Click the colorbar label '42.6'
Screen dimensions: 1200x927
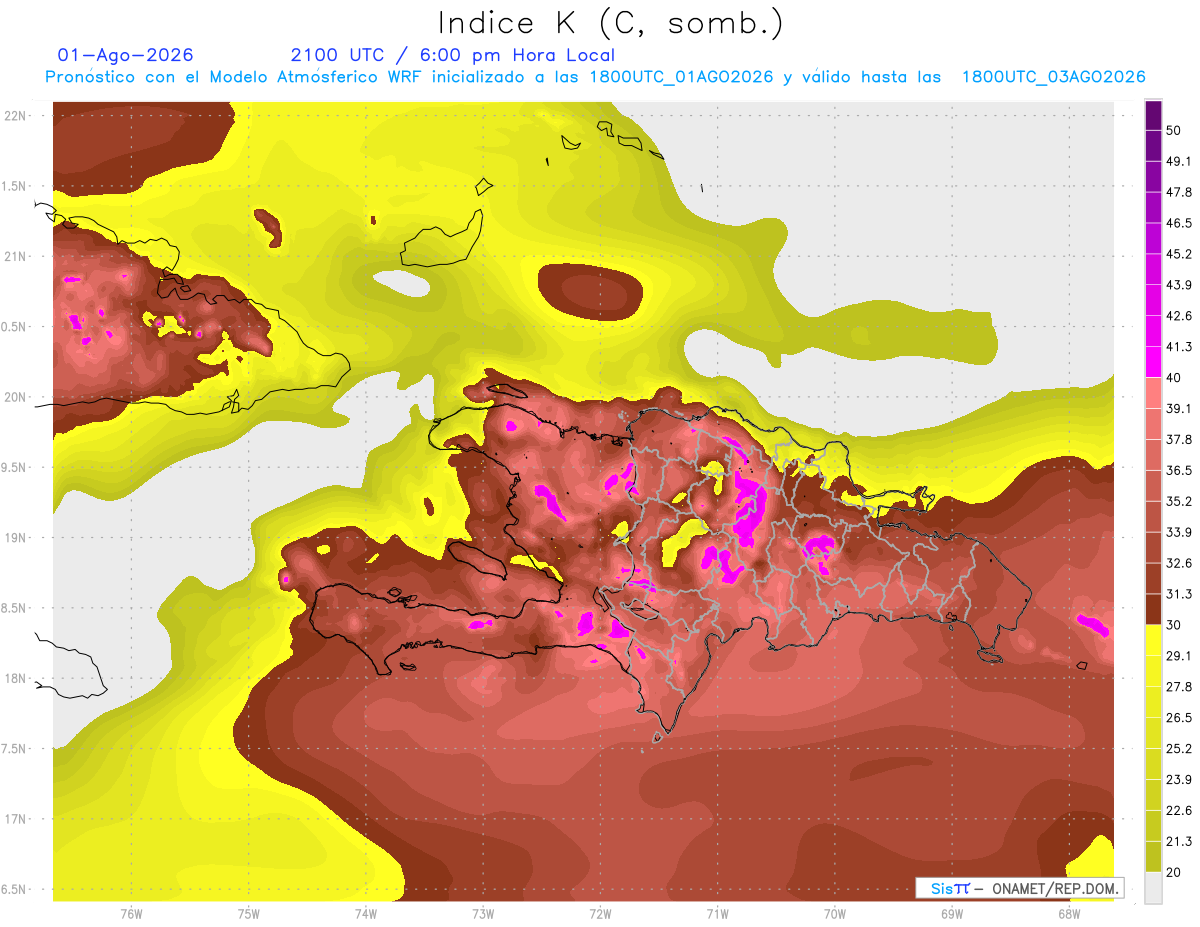[1179, 316]
